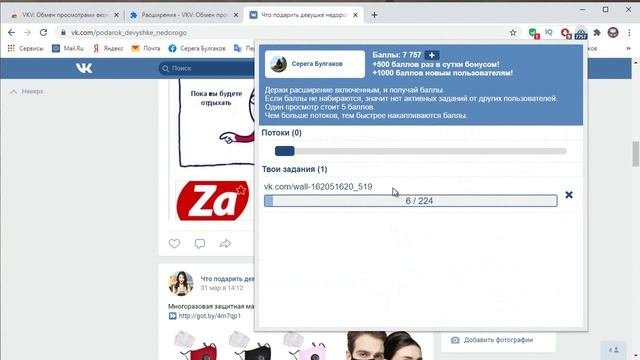This screenshot has width=640, height=360.
Task: Click the 6 / 224 task progress bar
Action: pyautogui.click(x=411, y=201)
